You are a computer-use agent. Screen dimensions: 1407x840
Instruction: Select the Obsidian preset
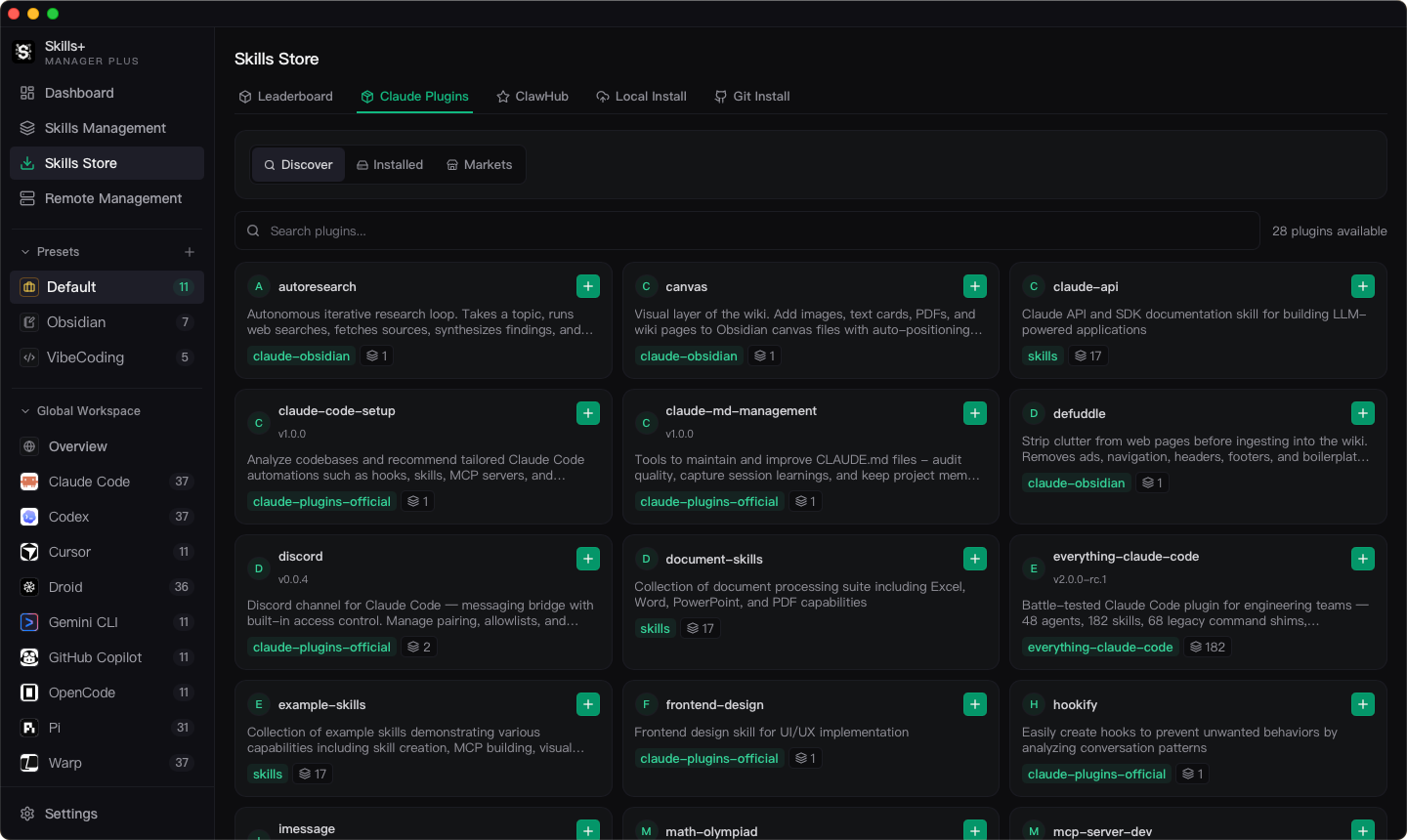click(107, 322)
